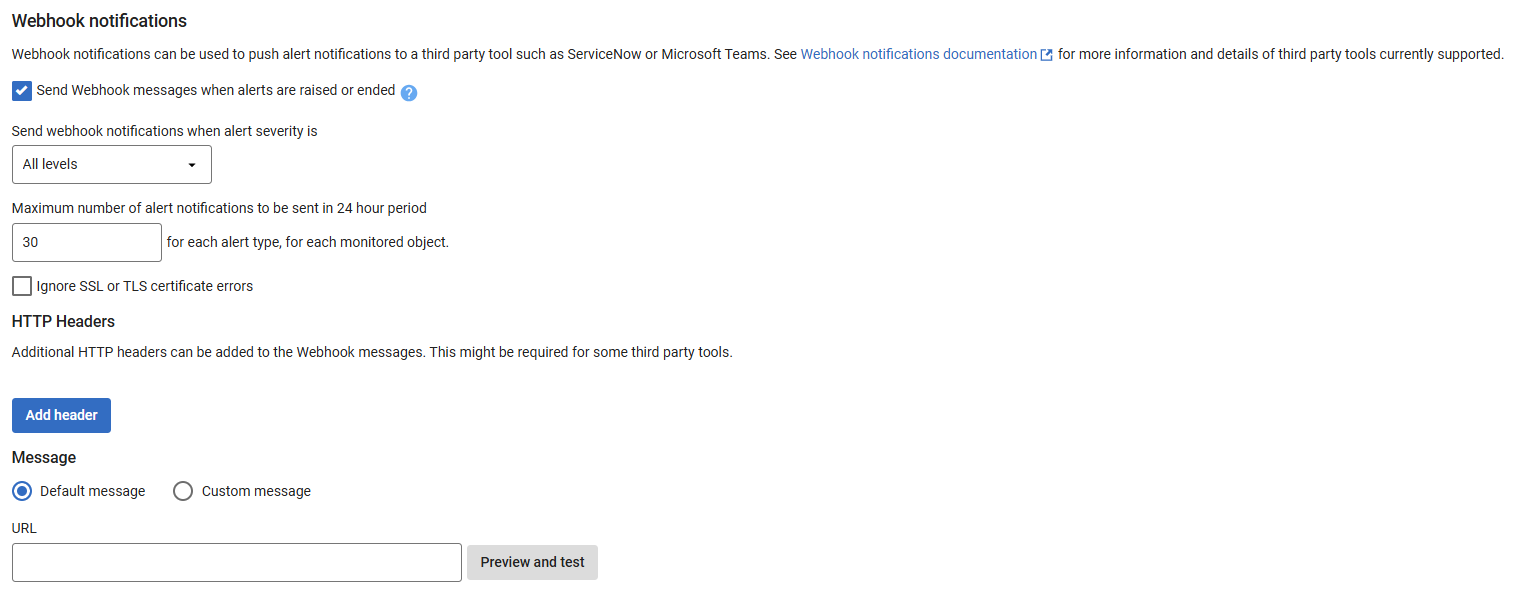Viewport: 1521px width, 592px height.
Task: Uncheck the Send Webhook messages checkbox
Action: coord(22,91)
